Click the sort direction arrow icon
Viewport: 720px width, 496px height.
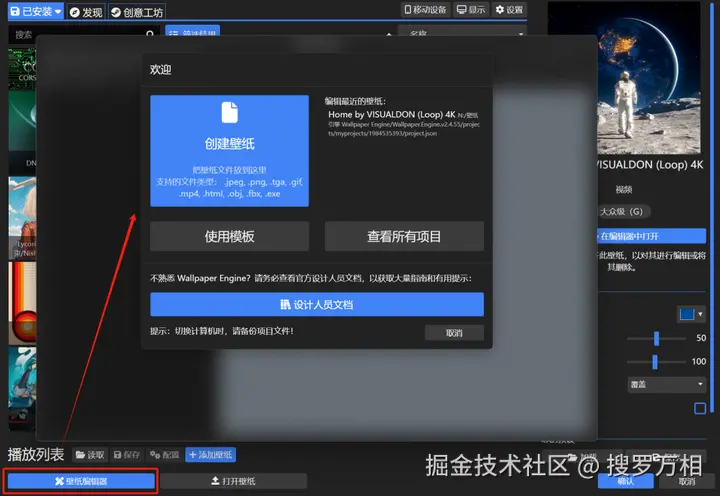[x=389, y=34]
